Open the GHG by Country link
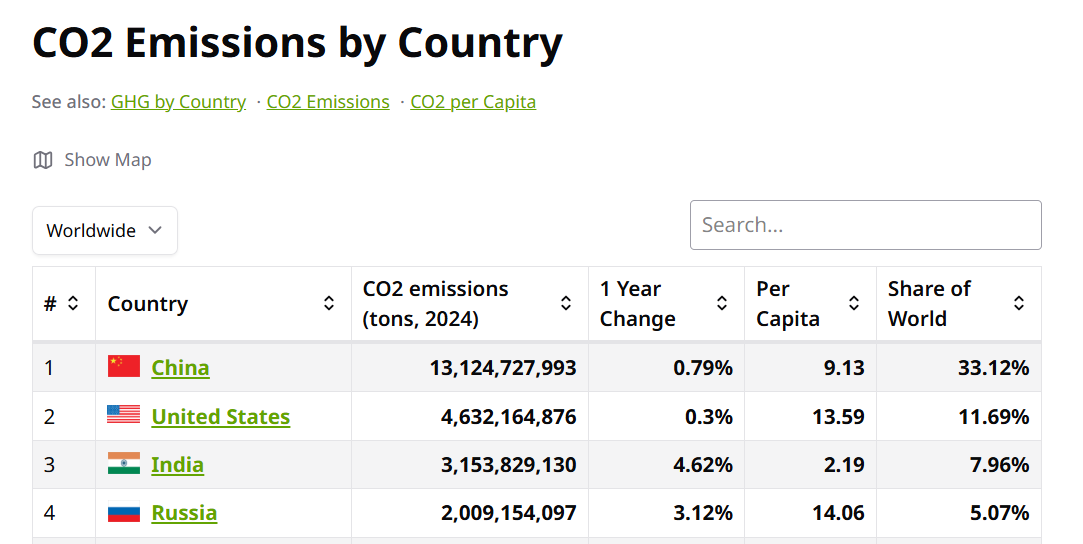The width and height of the screenshot is (1083, 544). (178, 102)
